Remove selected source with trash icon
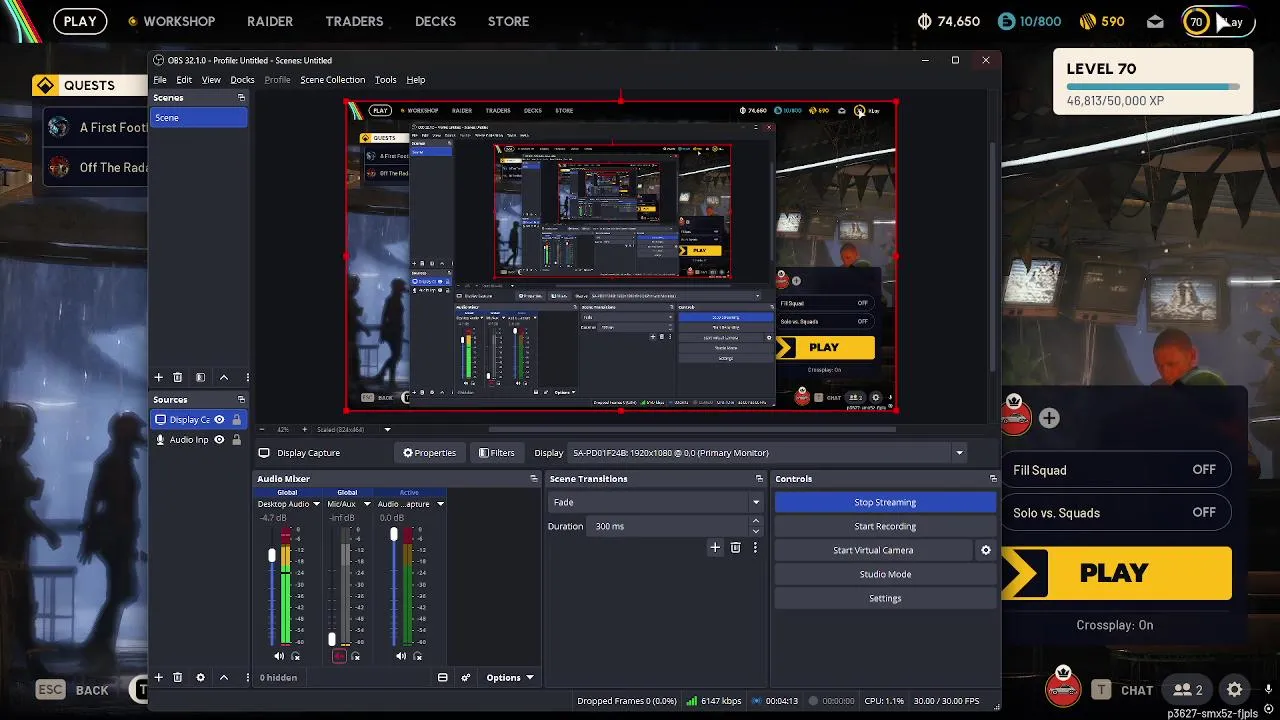The image size is (1280, 720). (178, 677)
